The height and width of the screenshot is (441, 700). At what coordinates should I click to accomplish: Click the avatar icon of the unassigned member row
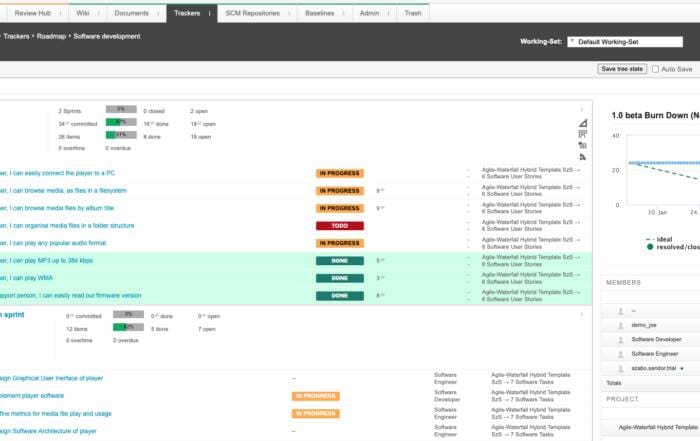click(x=621, y=311)
